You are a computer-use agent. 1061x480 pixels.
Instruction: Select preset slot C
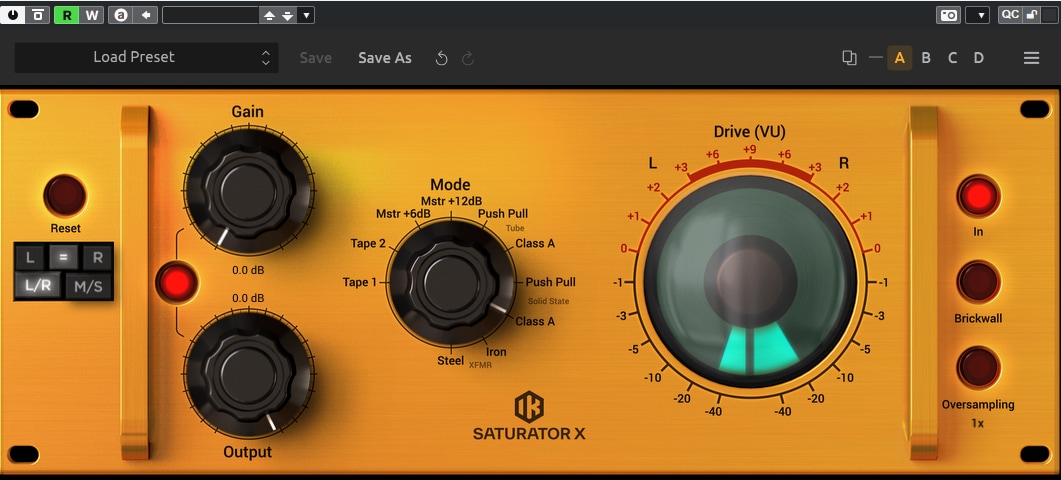(x=952, y=58)
